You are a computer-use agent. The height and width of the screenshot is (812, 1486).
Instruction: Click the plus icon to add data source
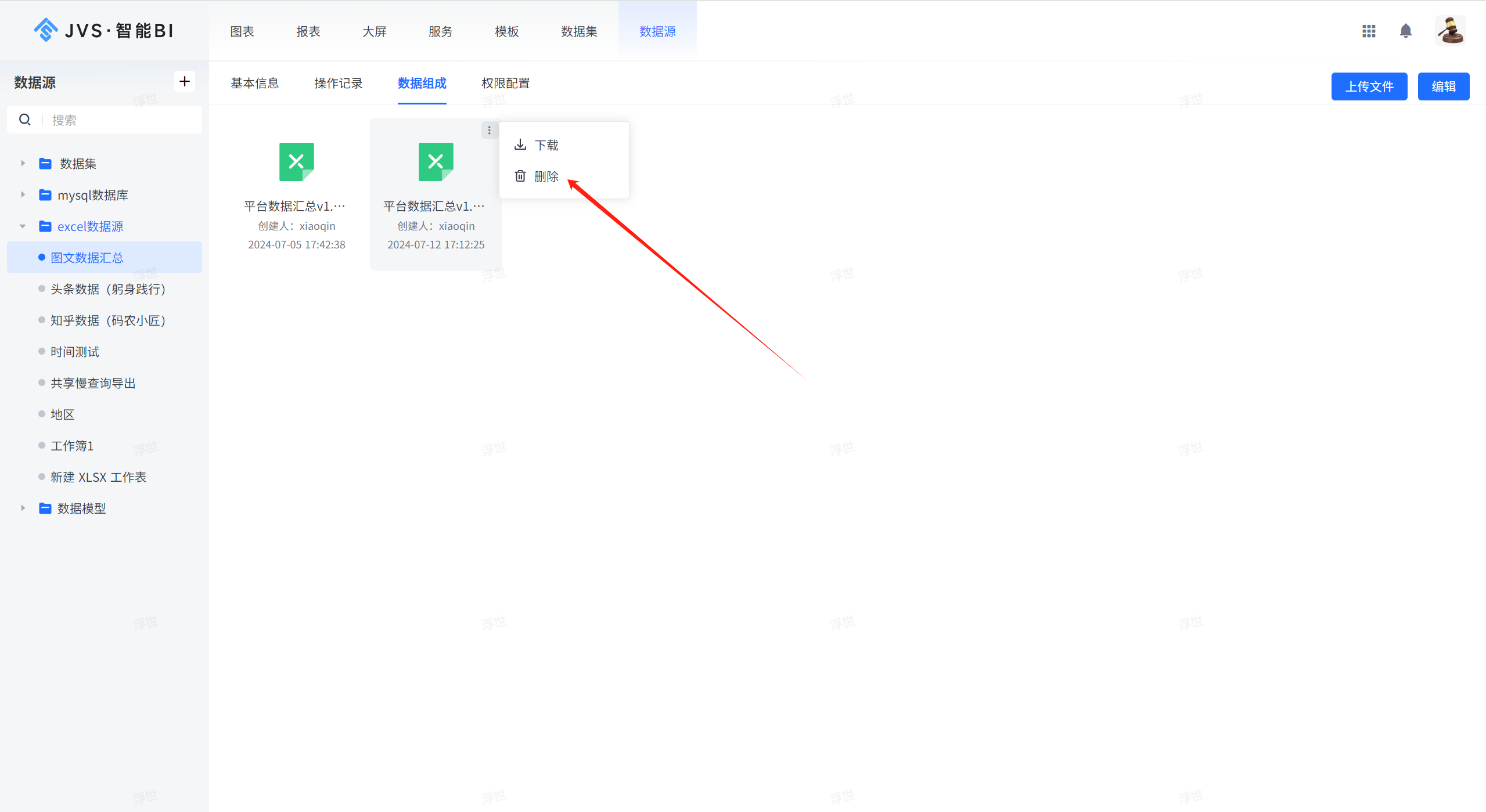pos(185,81)
